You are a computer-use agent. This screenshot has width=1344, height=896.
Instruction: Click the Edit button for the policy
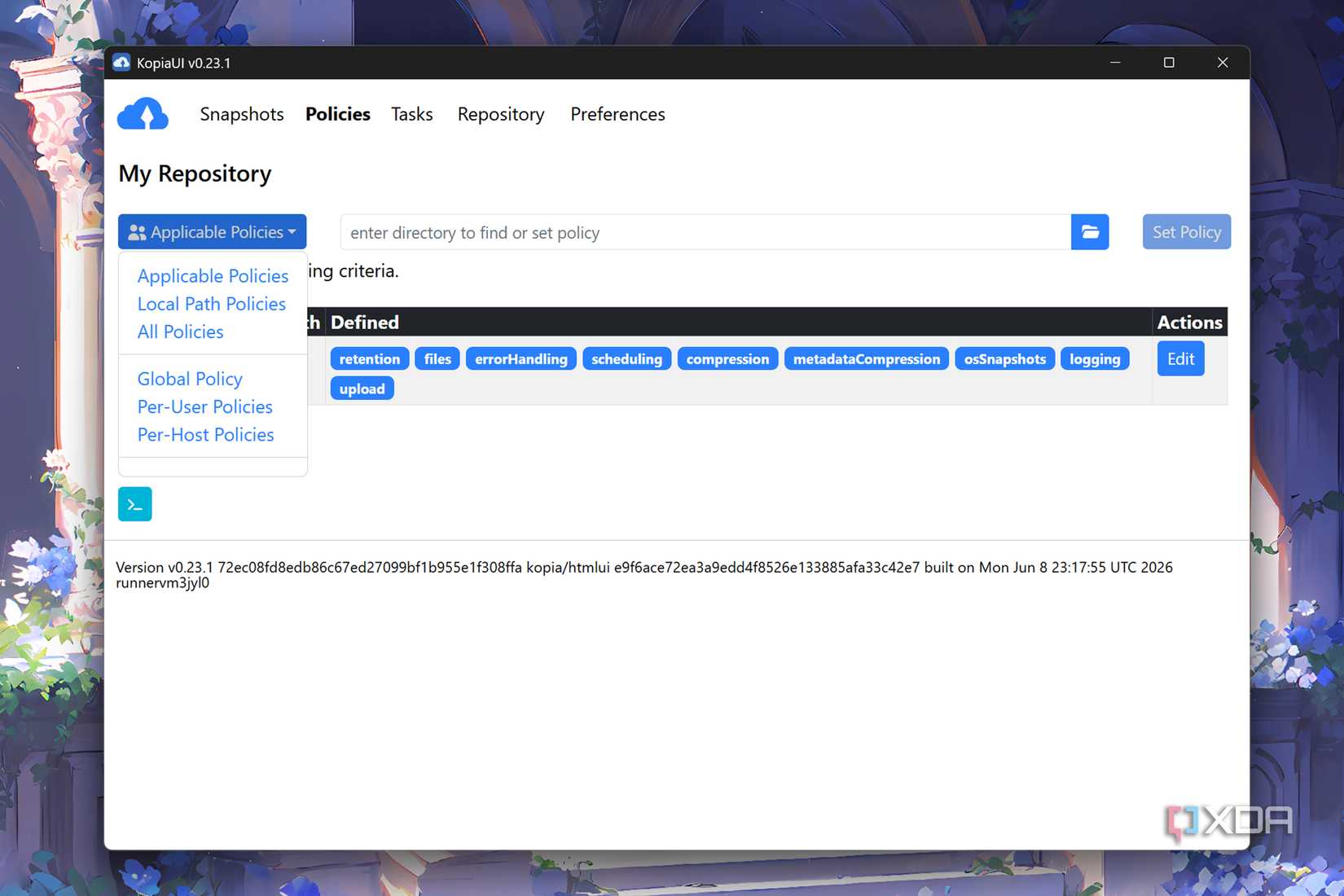point(1181,359)
